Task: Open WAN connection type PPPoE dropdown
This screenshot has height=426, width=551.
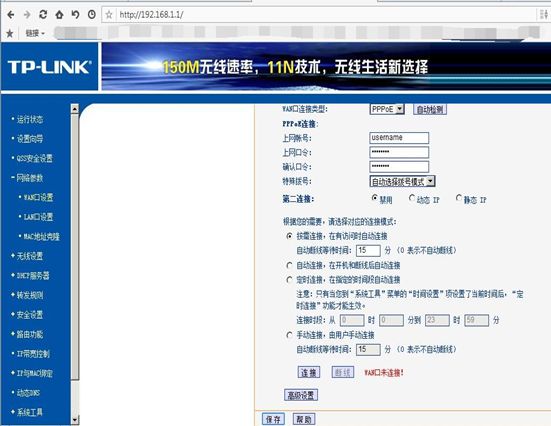Action: 387,109
